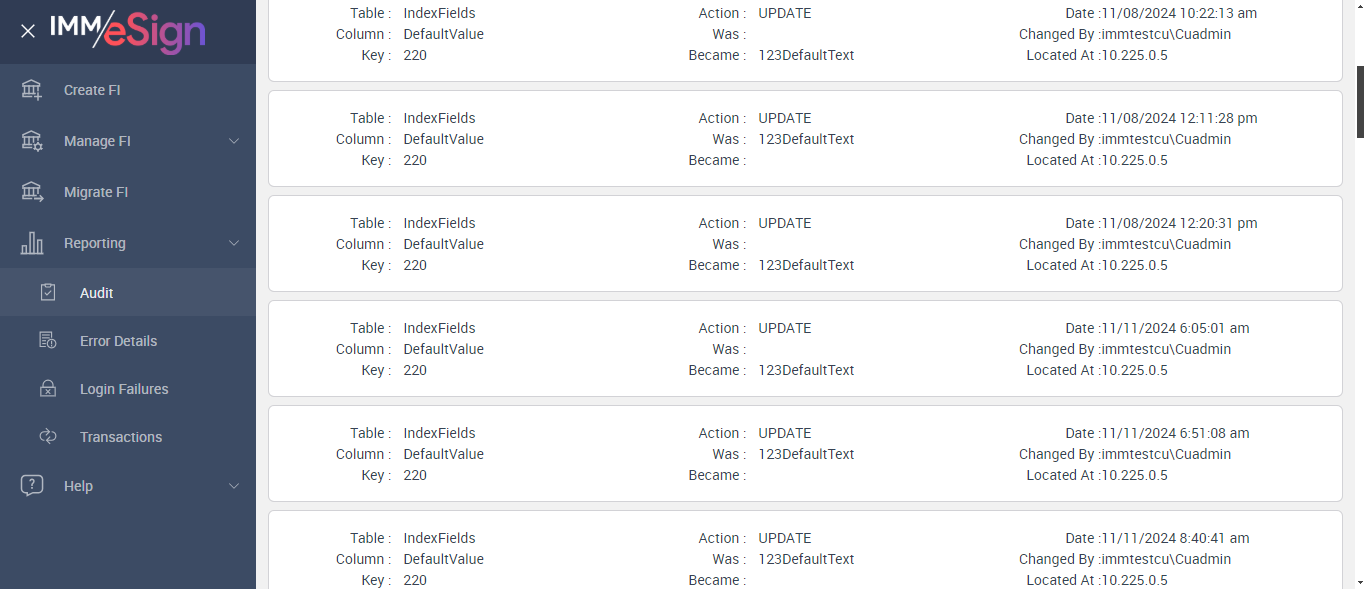This screenshot has height=589, width=1366.
Task: Click the Help question bubble icon
Action: coord(32,486)
